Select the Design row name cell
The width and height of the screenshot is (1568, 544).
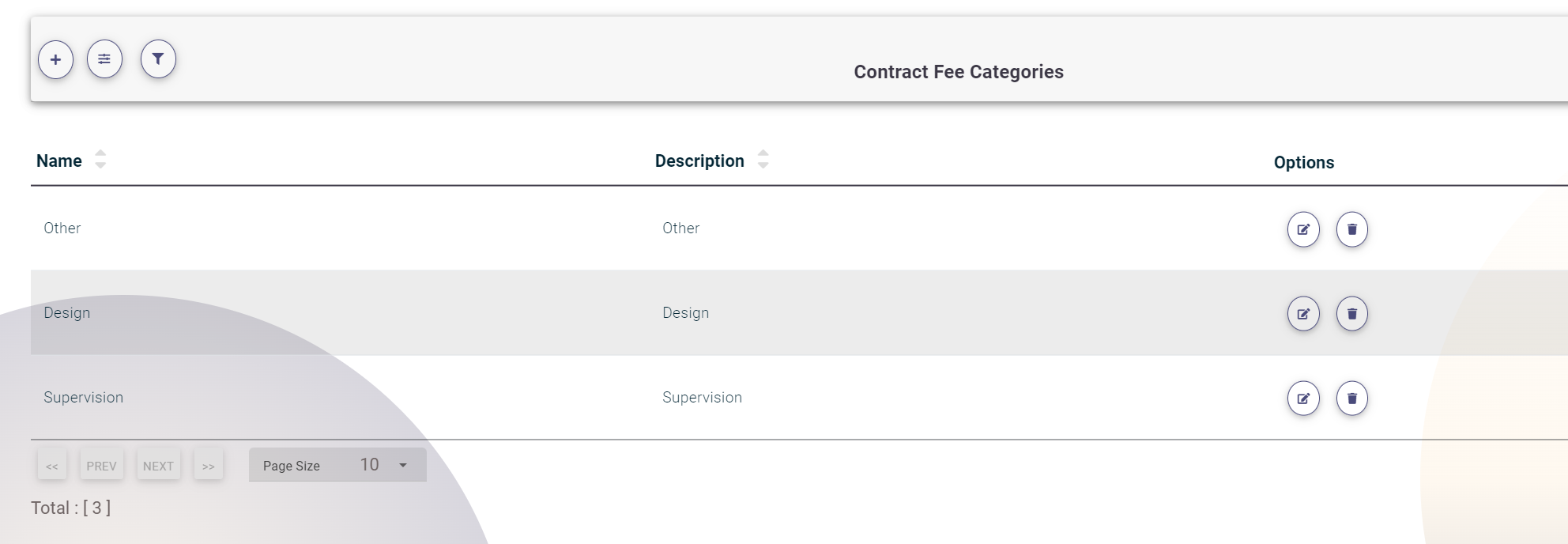pos(67,313)
